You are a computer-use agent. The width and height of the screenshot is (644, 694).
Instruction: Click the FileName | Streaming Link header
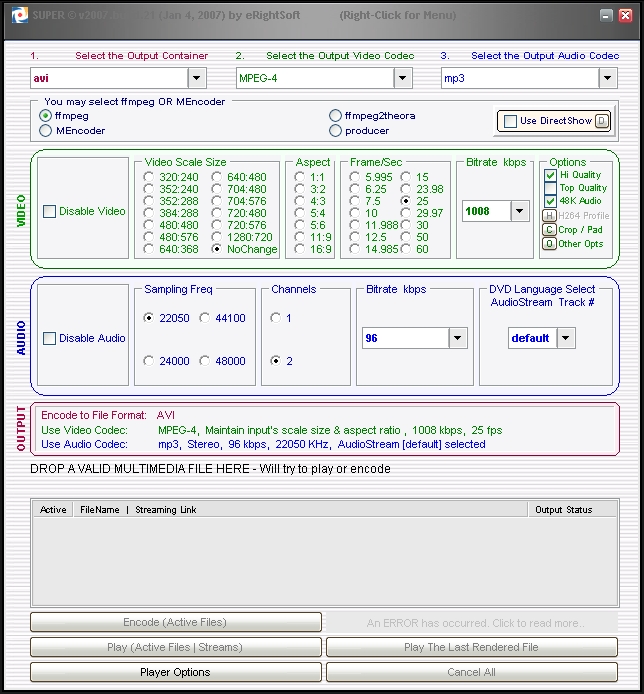coord(301,510)
